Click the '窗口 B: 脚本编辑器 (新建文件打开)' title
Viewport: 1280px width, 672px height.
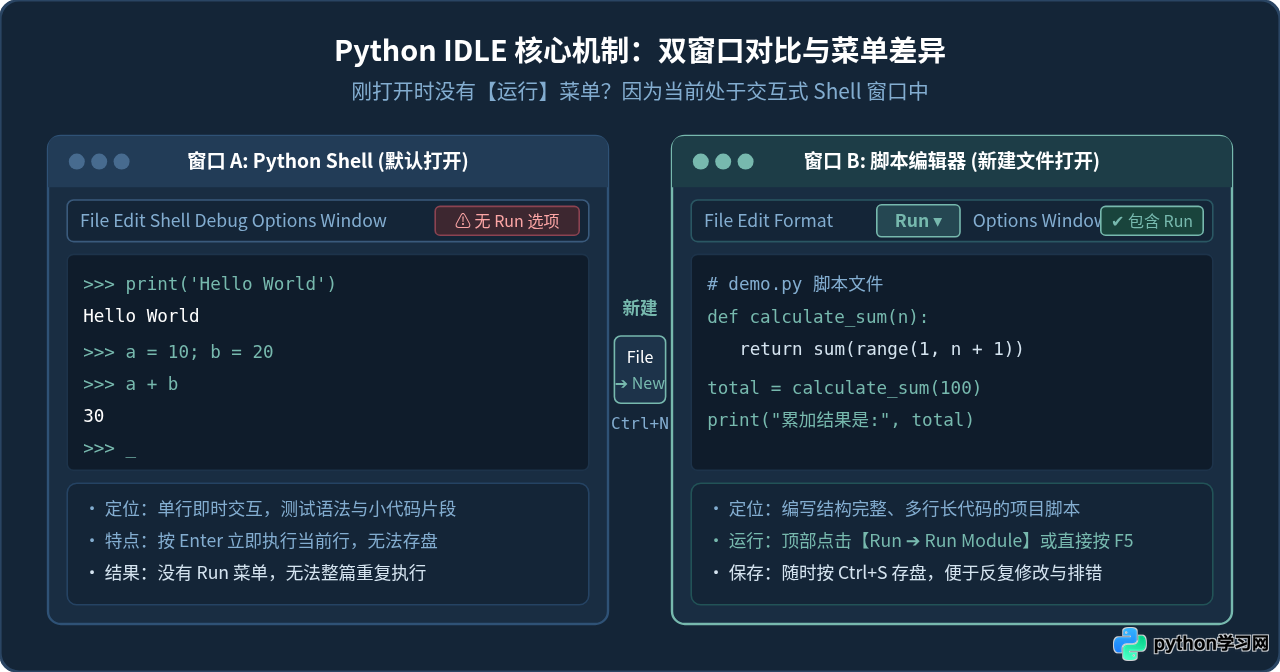pyautogui.click(x=952, y=161)
